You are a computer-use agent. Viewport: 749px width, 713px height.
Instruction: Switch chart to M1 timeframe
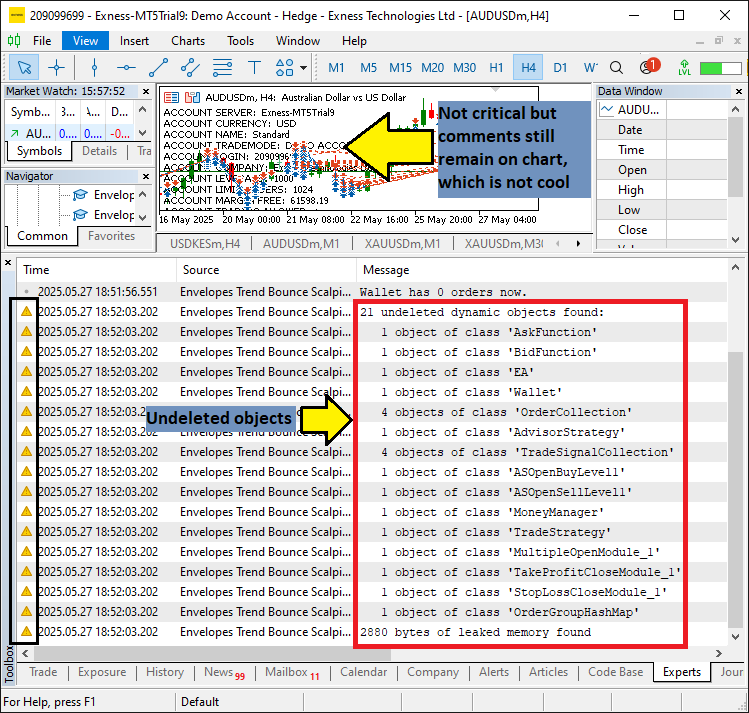(336, 68)
